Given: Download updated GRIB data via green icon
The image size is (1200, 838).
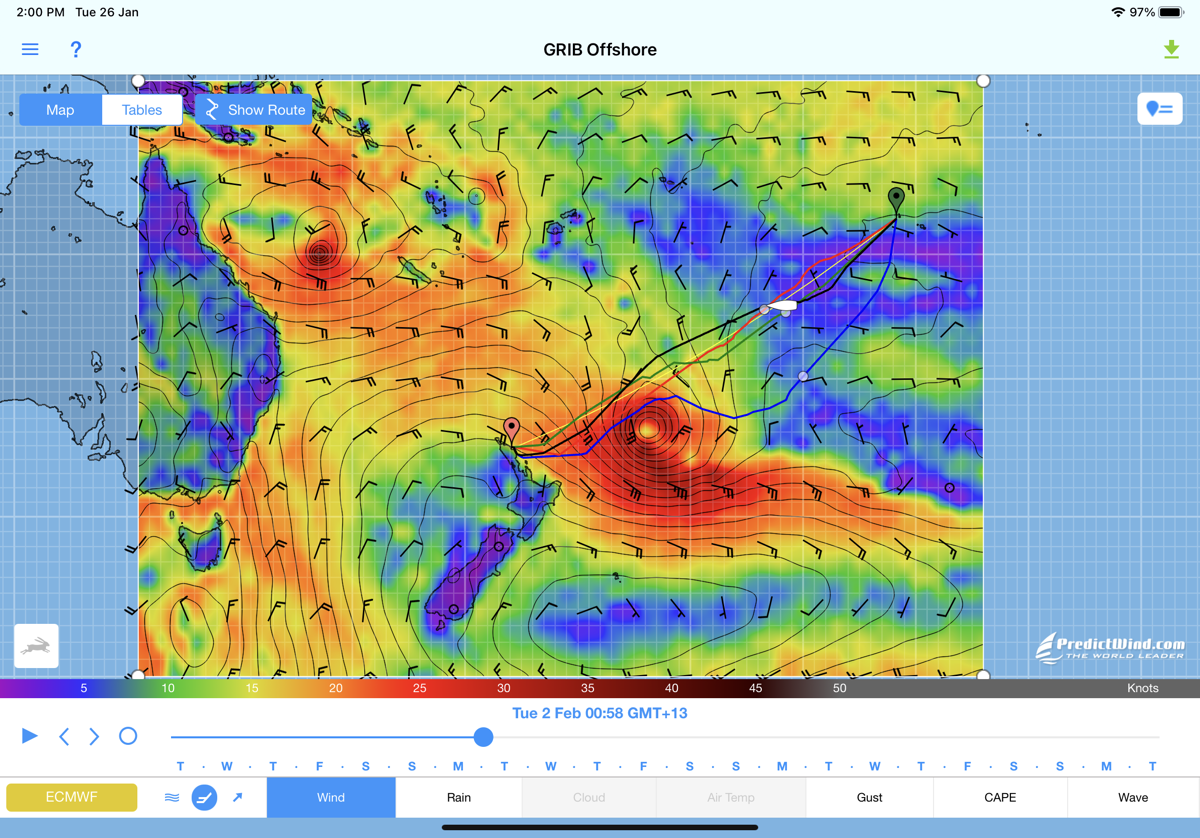Looking at the screenshot, I should pyautogui.click(x=1172, y=48).
